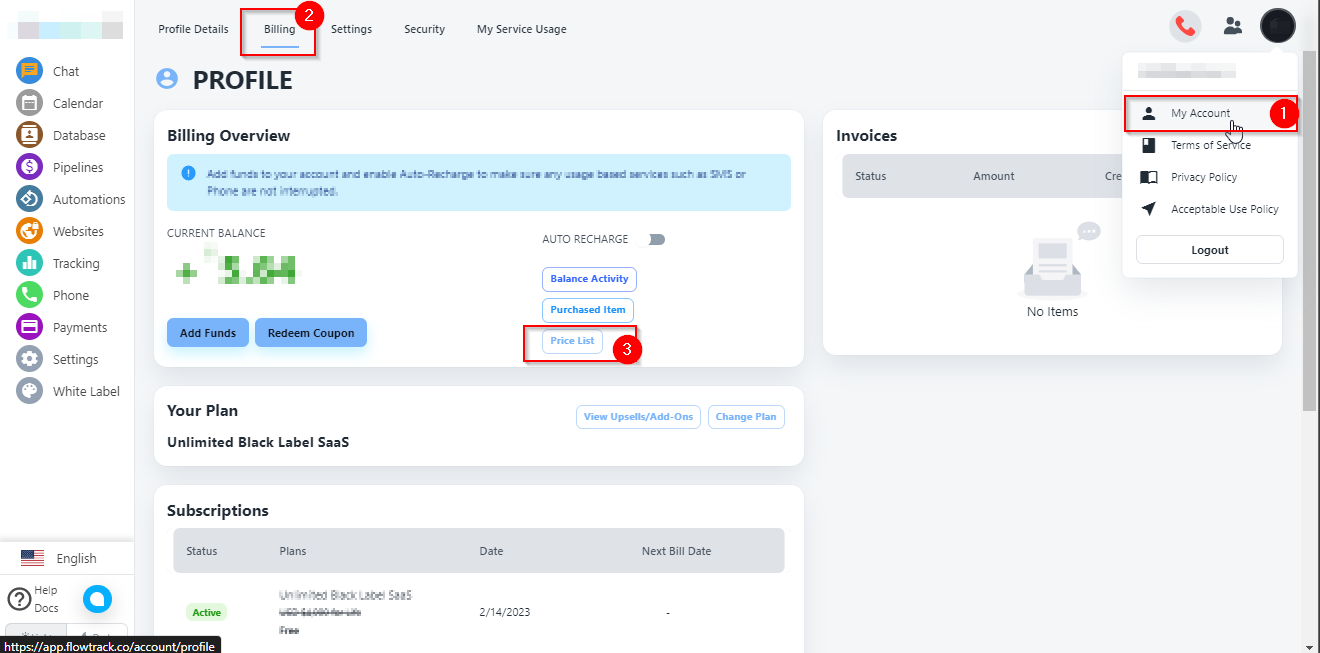Click the Redeem Coupon button
1320x653 pixels.
311,333
